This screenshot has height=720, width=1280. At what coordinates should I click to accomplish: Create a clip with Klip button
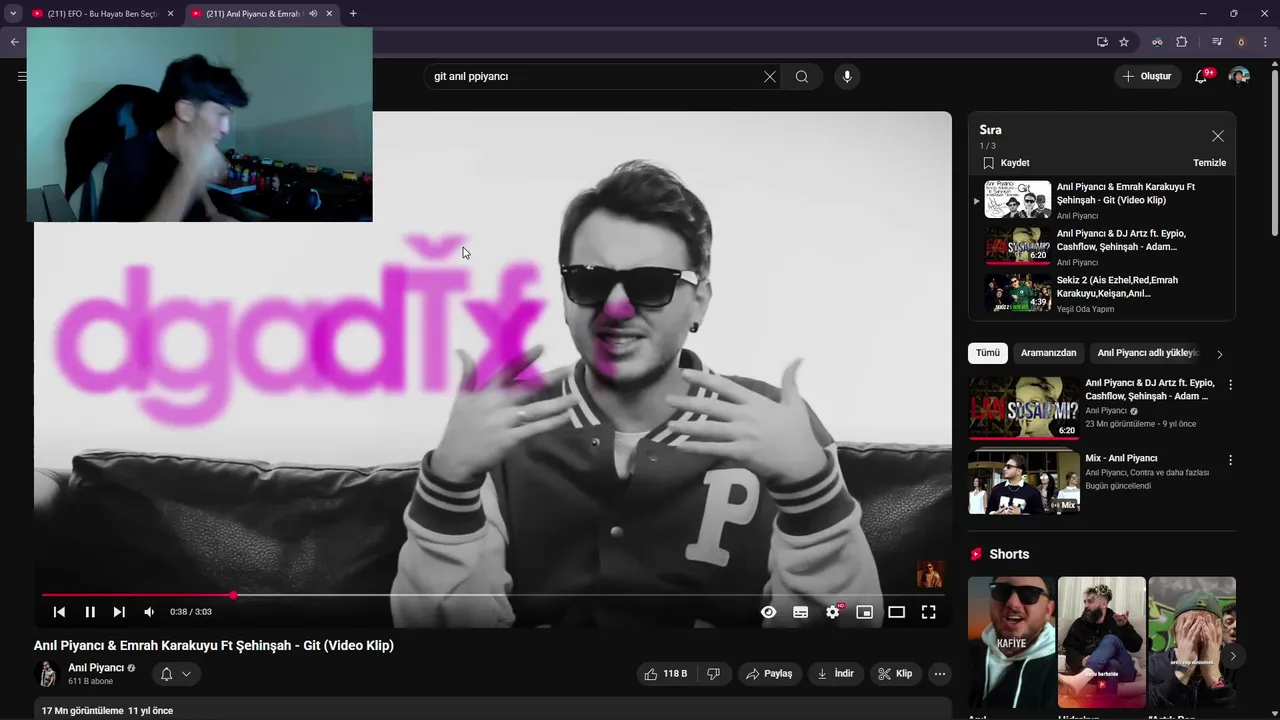point(895,674)
